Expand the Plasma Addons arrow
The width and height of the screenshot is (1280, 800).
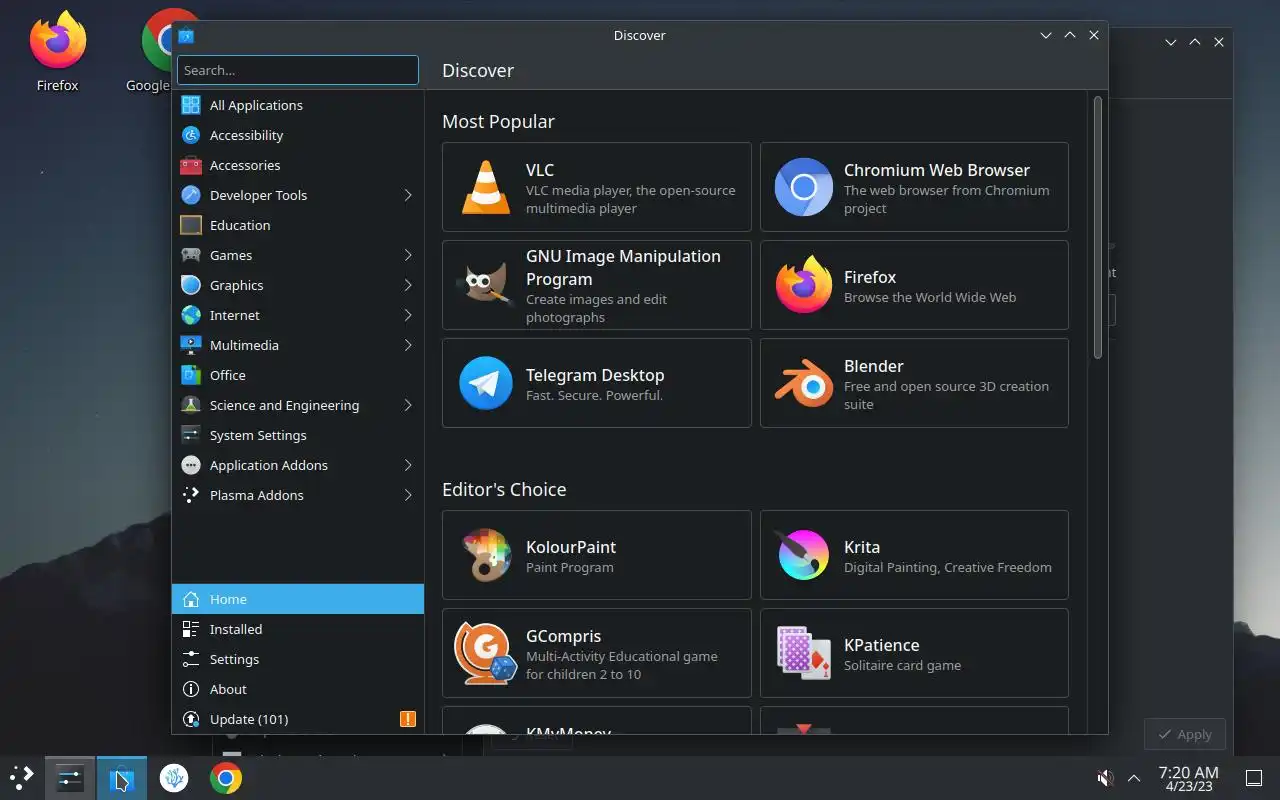tap(408, 495)
